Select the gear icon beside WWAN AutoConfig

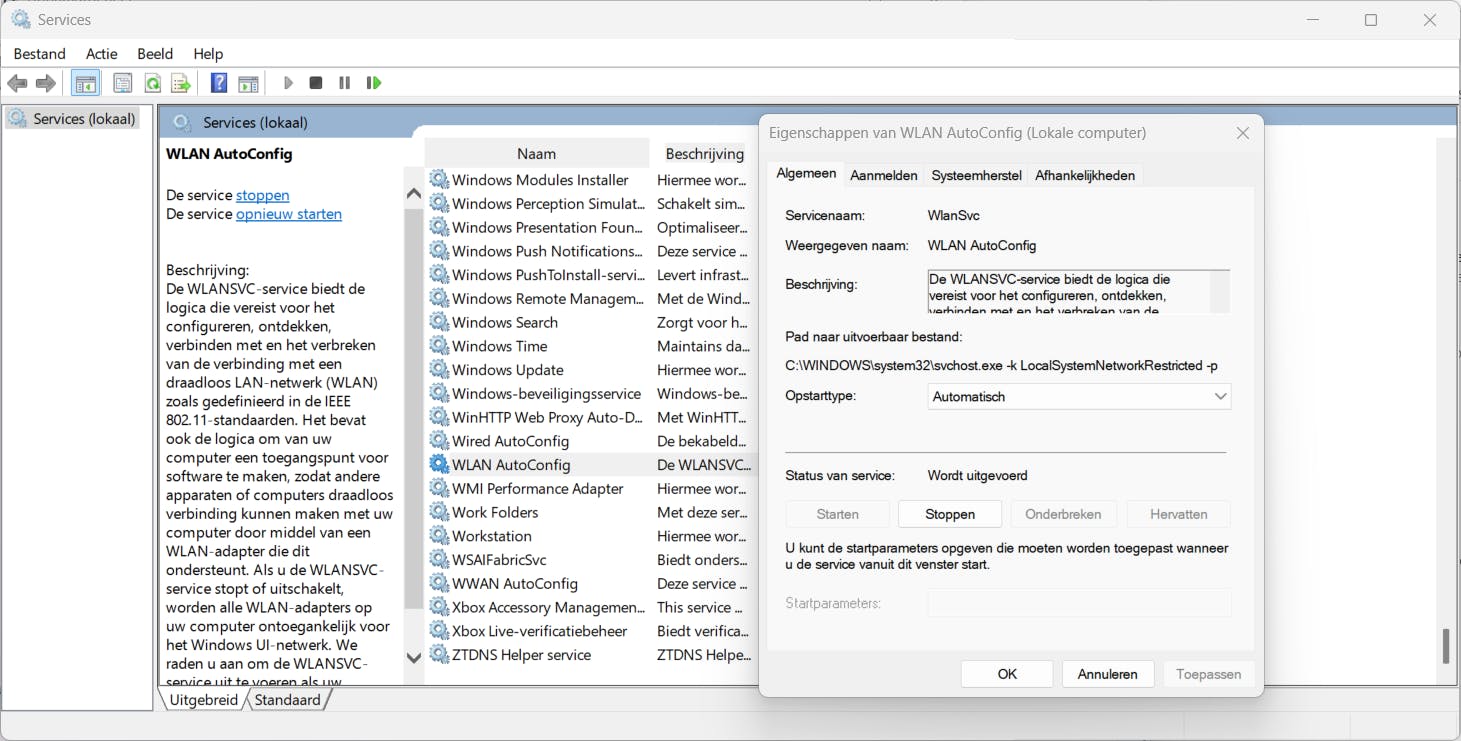(x=439, y=584)
